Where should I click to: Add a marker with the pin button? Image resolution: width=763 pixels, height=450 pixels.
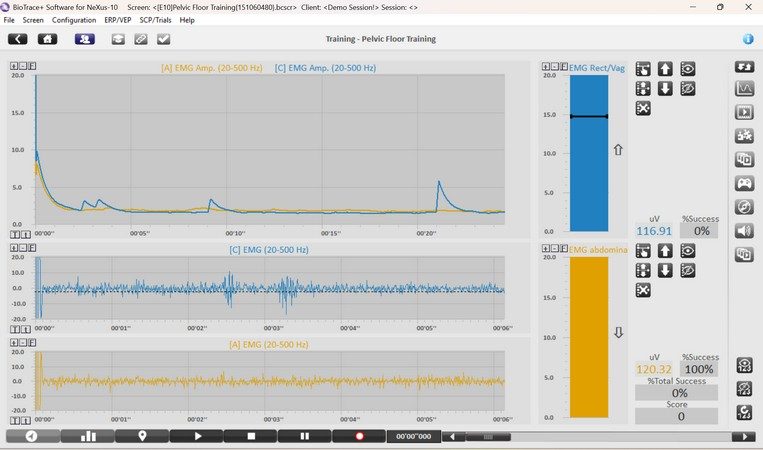coord(142,436)
